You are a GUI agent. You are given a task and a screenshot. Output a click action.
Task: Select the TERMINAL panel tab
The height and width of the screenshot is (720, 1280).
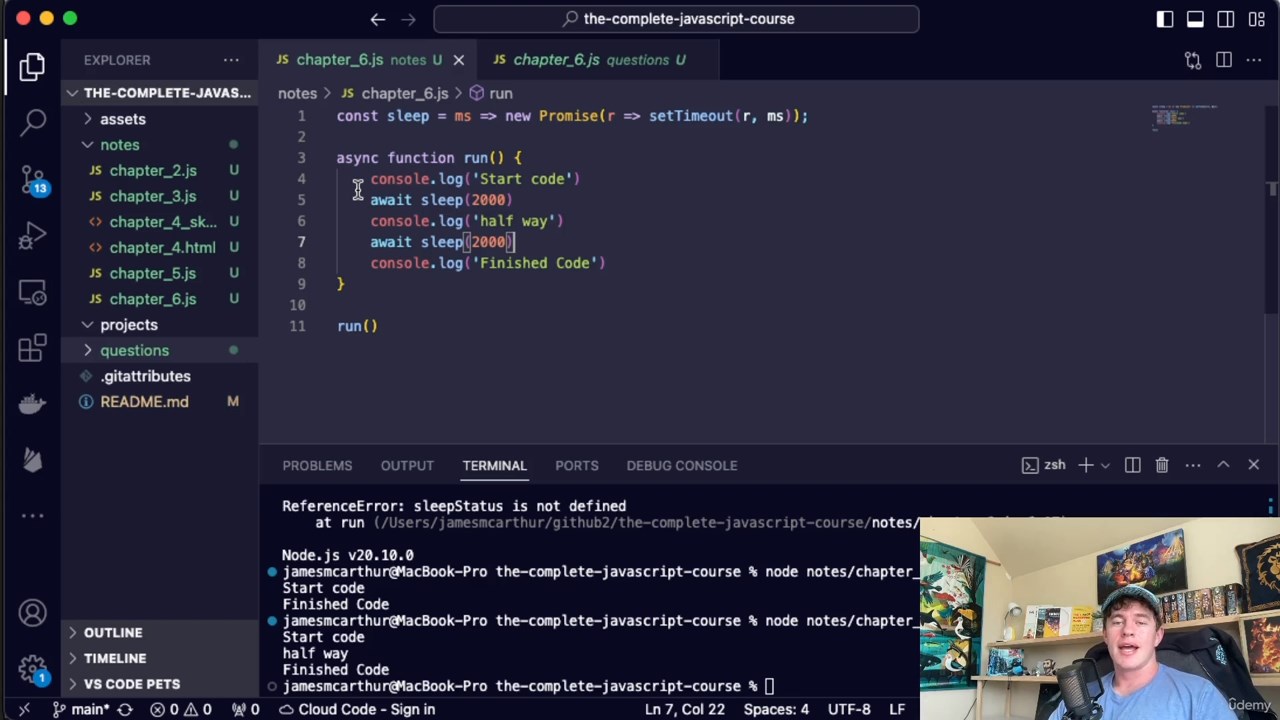coord(494,465)
